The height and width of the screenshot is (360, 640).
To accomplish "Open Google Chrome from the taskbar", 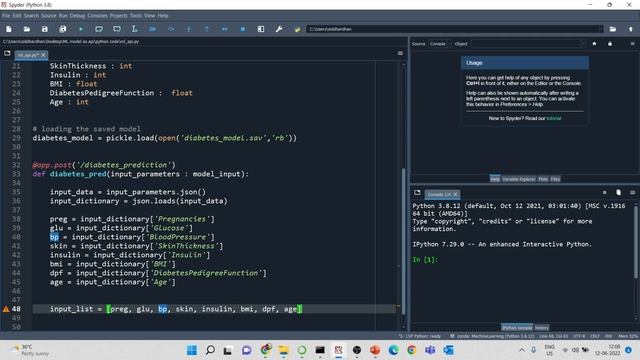I will point(411,350).
